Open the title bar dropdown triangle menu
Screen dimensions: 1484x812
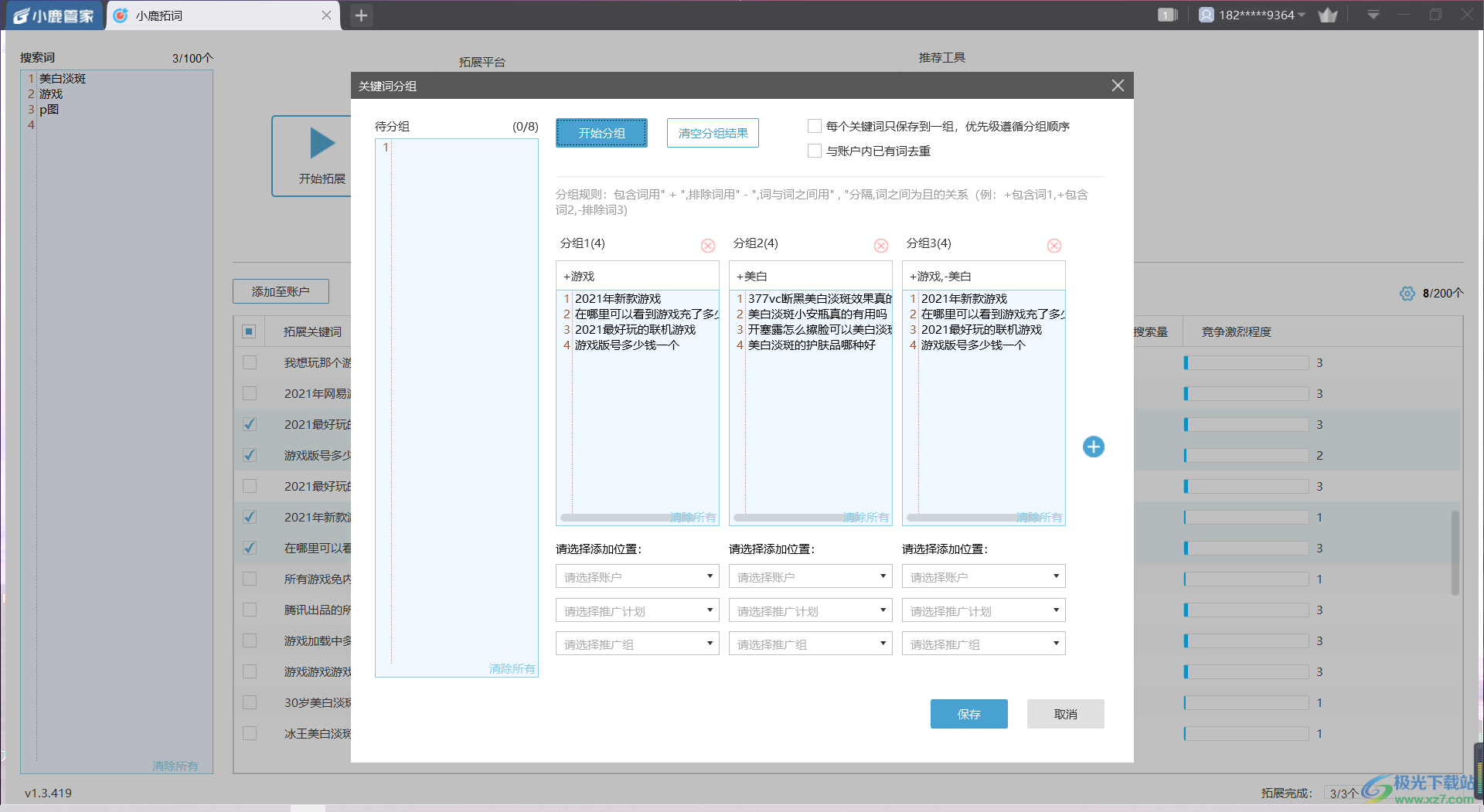point(1373,15)
